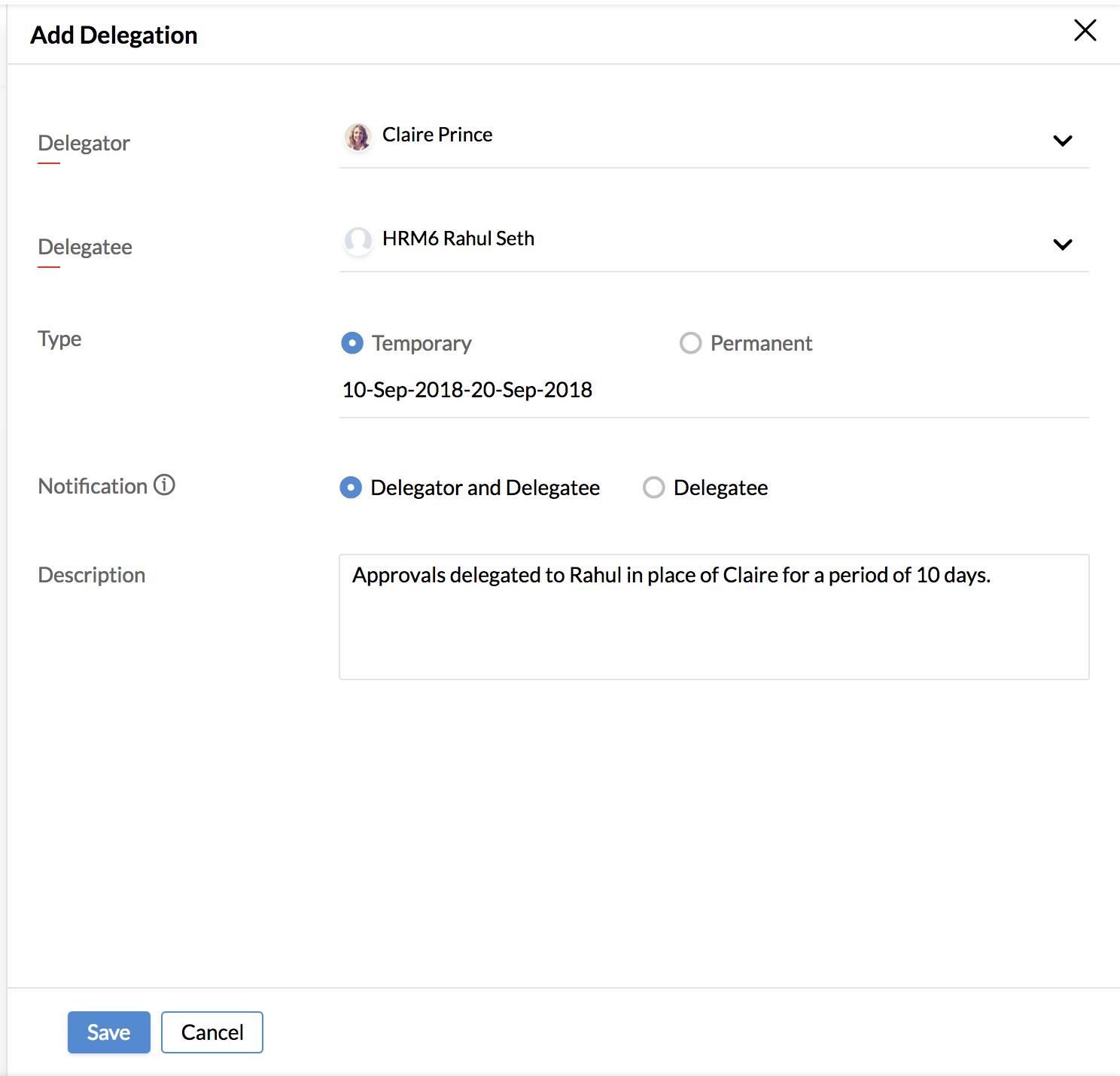This screenshot has height=1076, width=1120.
Task: Close the Add Delegation dialog
Action: (x=1085, y=31)
